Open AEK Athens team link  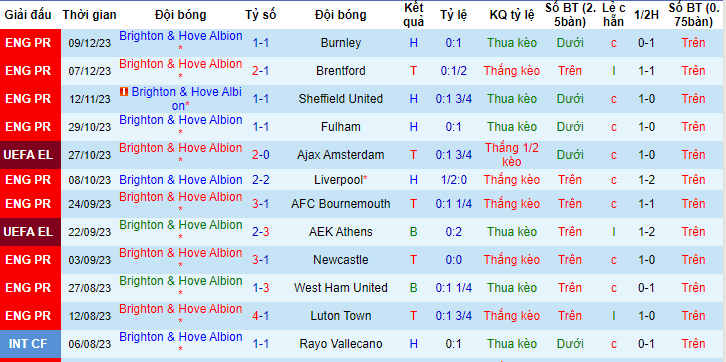tap(341, 231)
